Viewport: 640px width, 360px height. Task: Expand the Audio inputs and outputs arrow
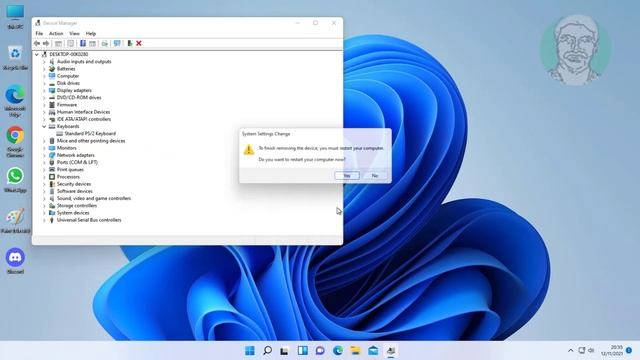pyautogui.click(x=44, y=62)
